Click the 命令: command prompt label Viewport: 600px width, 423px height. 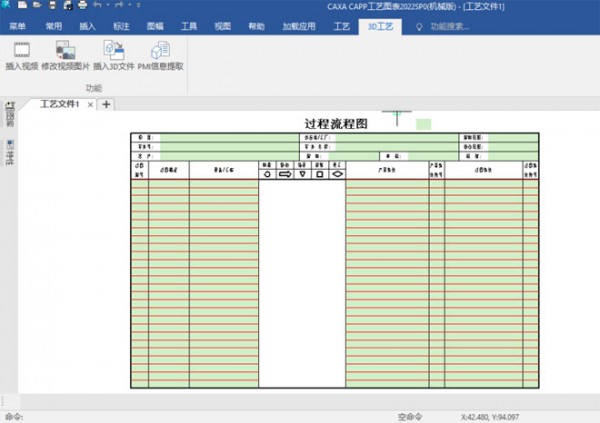tap(14, 417)
